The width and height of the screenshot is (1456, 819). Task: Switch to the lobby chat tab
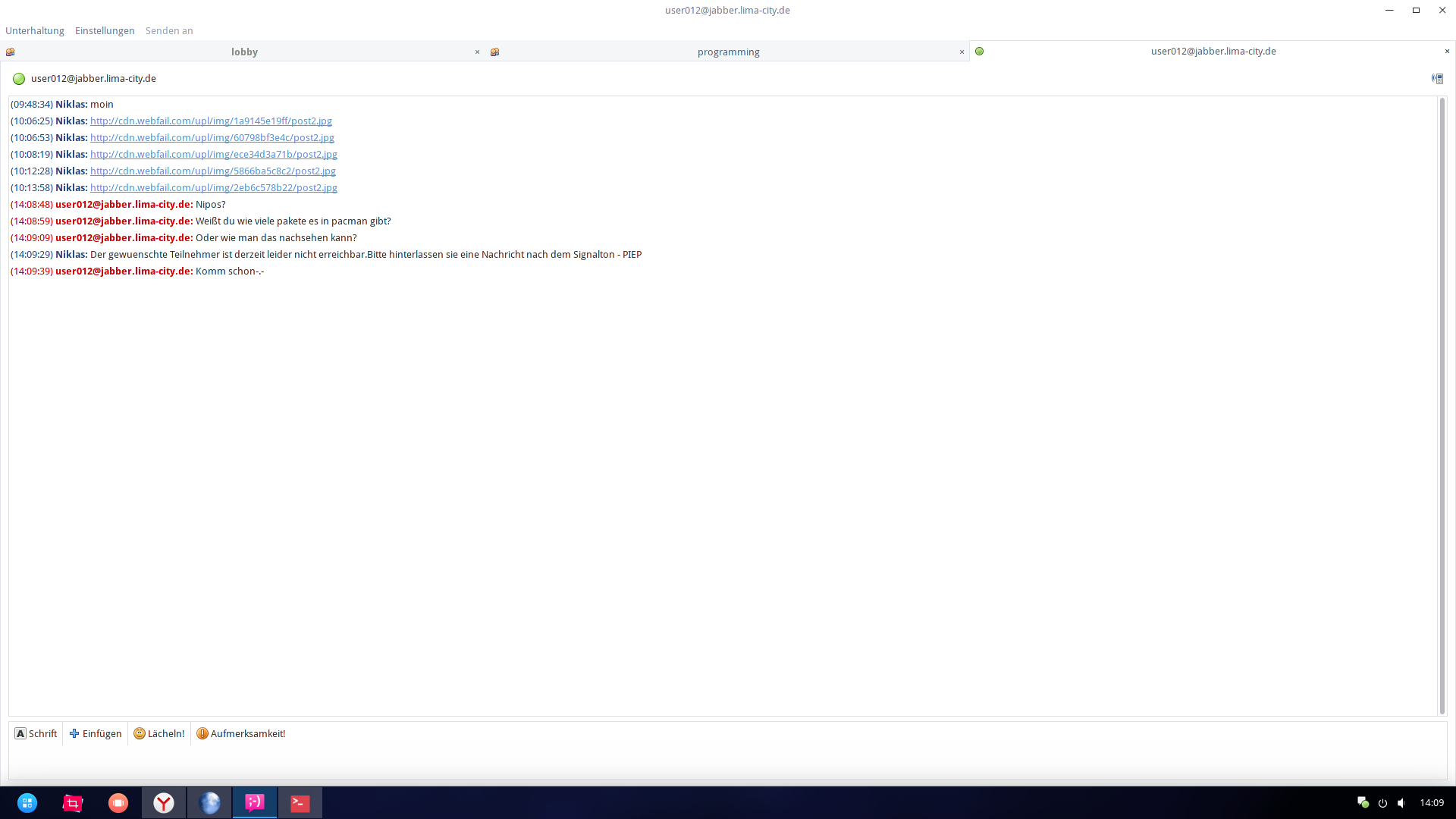click(244, 52)
